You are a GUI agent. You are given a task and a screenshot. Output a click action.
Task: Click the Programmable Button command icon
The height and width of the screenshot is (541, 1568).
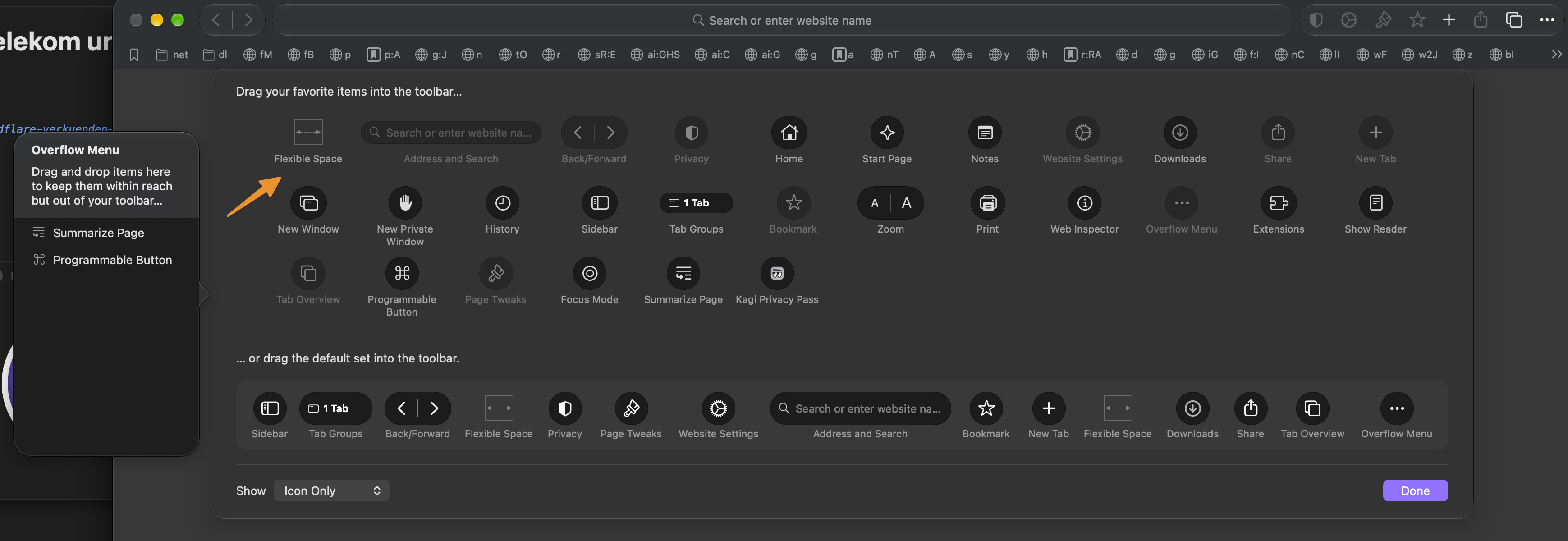point(402,273)
